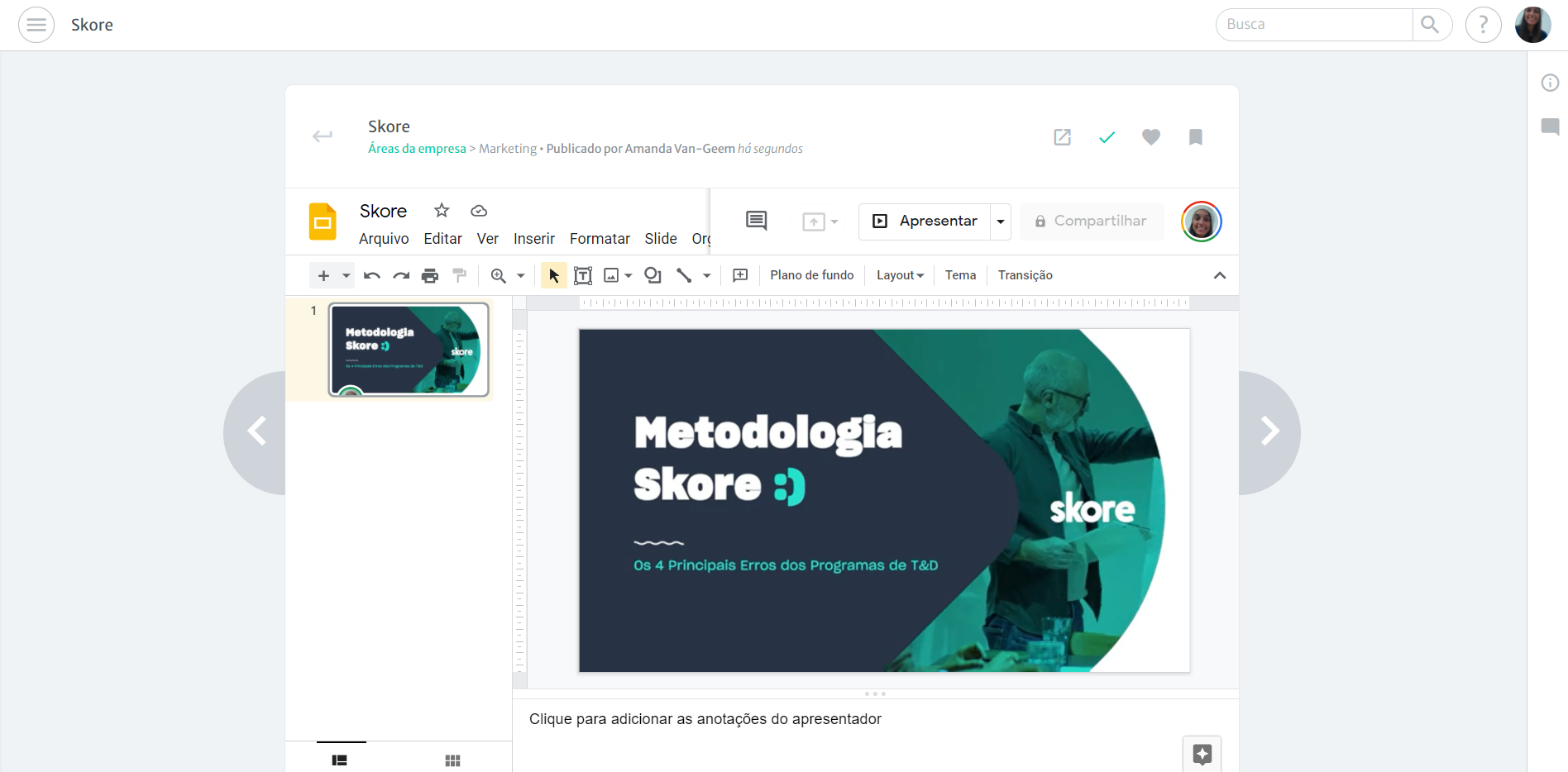
Task: Click the zoom magnifier tool
Action: click(499, 275)
